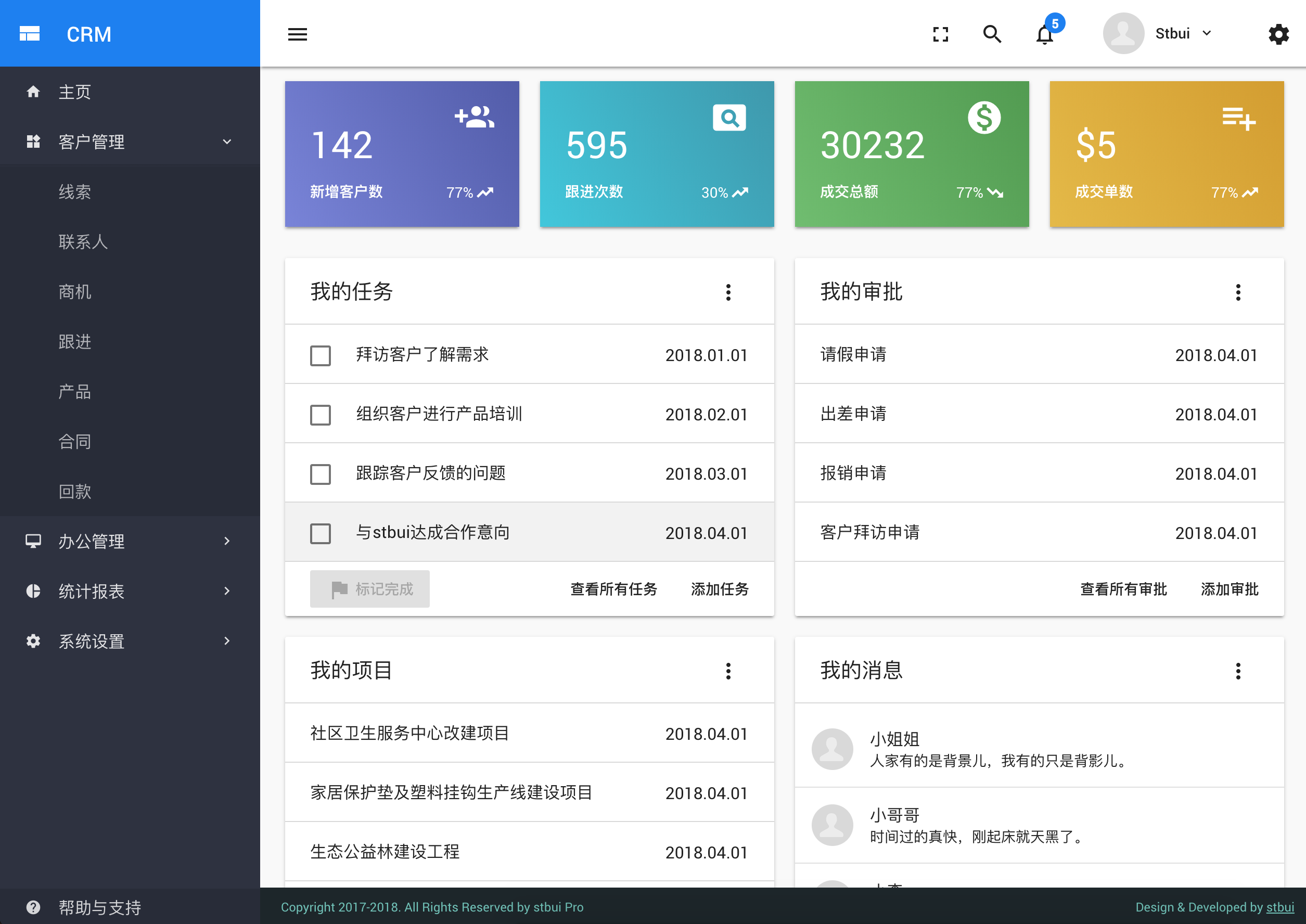Open the Stbui user dropdown

[x=1182, y=34]
